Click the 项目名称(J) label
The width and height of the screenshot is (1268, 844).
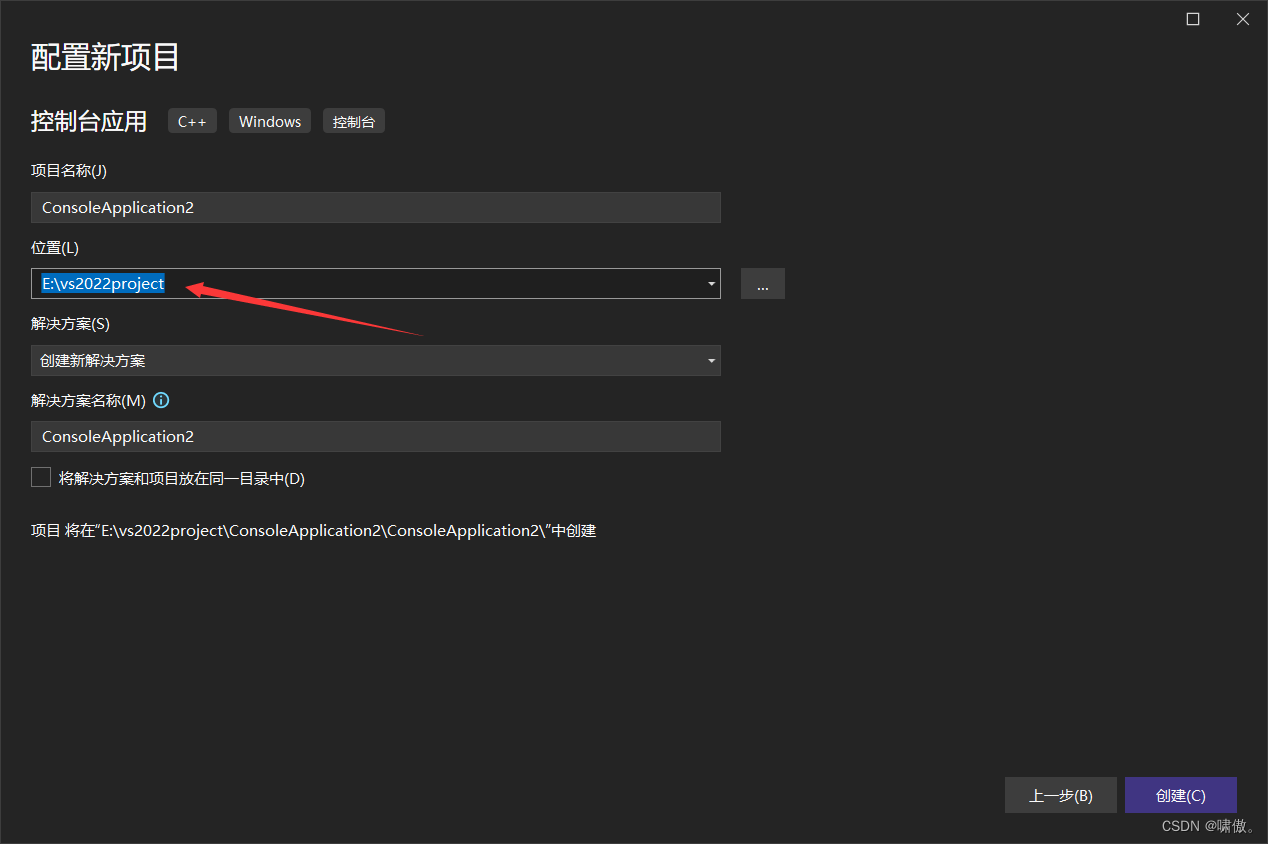click(68, 171)
